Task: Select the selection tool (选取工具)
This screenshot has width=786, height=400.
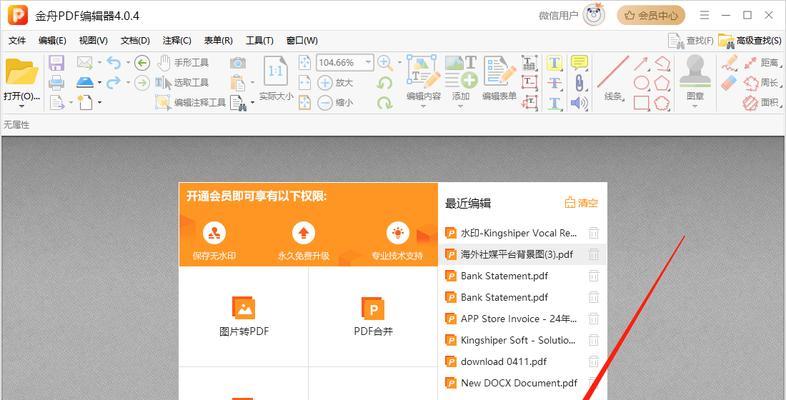Action: click(x=181, y=83)
